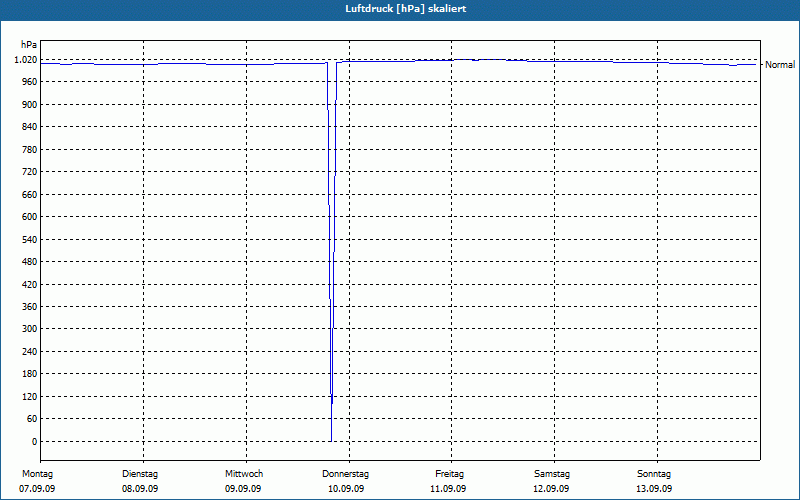Click the "Samstag" day label

point(552,474)
